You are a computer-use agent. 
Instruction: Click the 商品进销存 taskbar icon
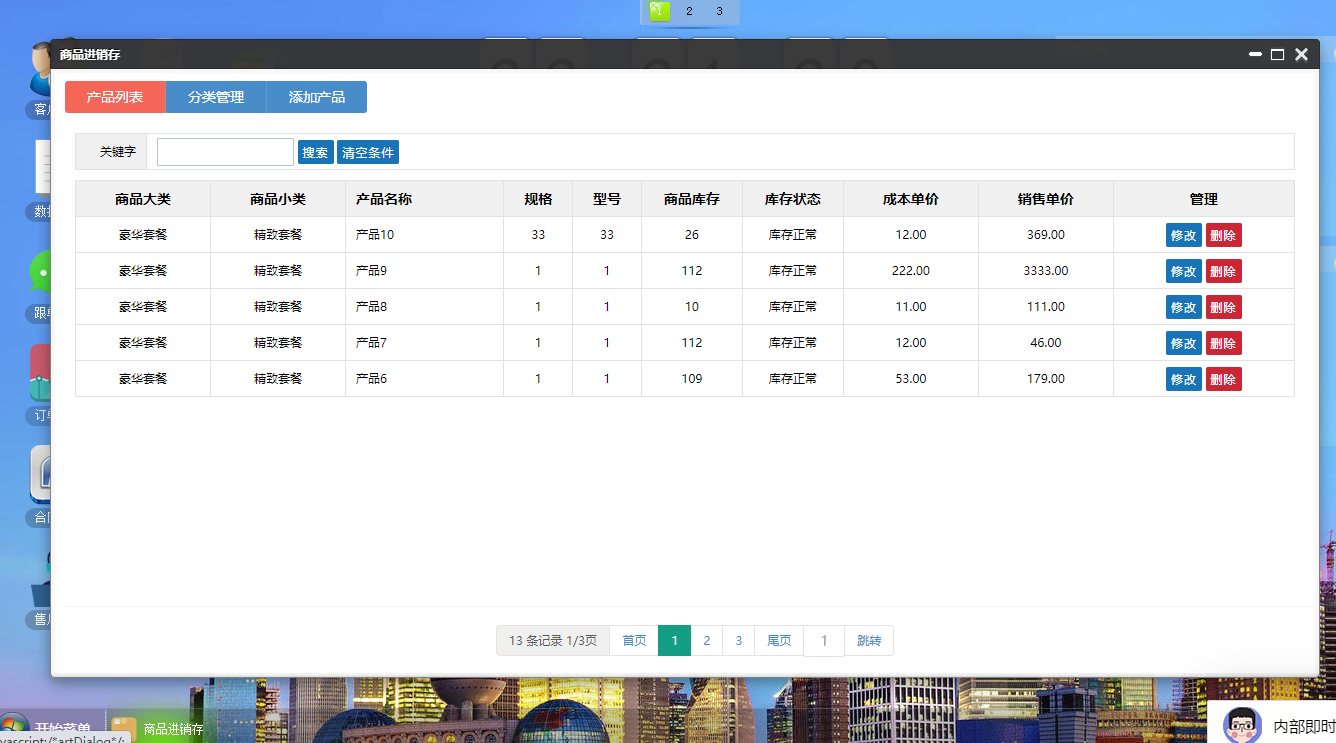(x=124, y=729)
